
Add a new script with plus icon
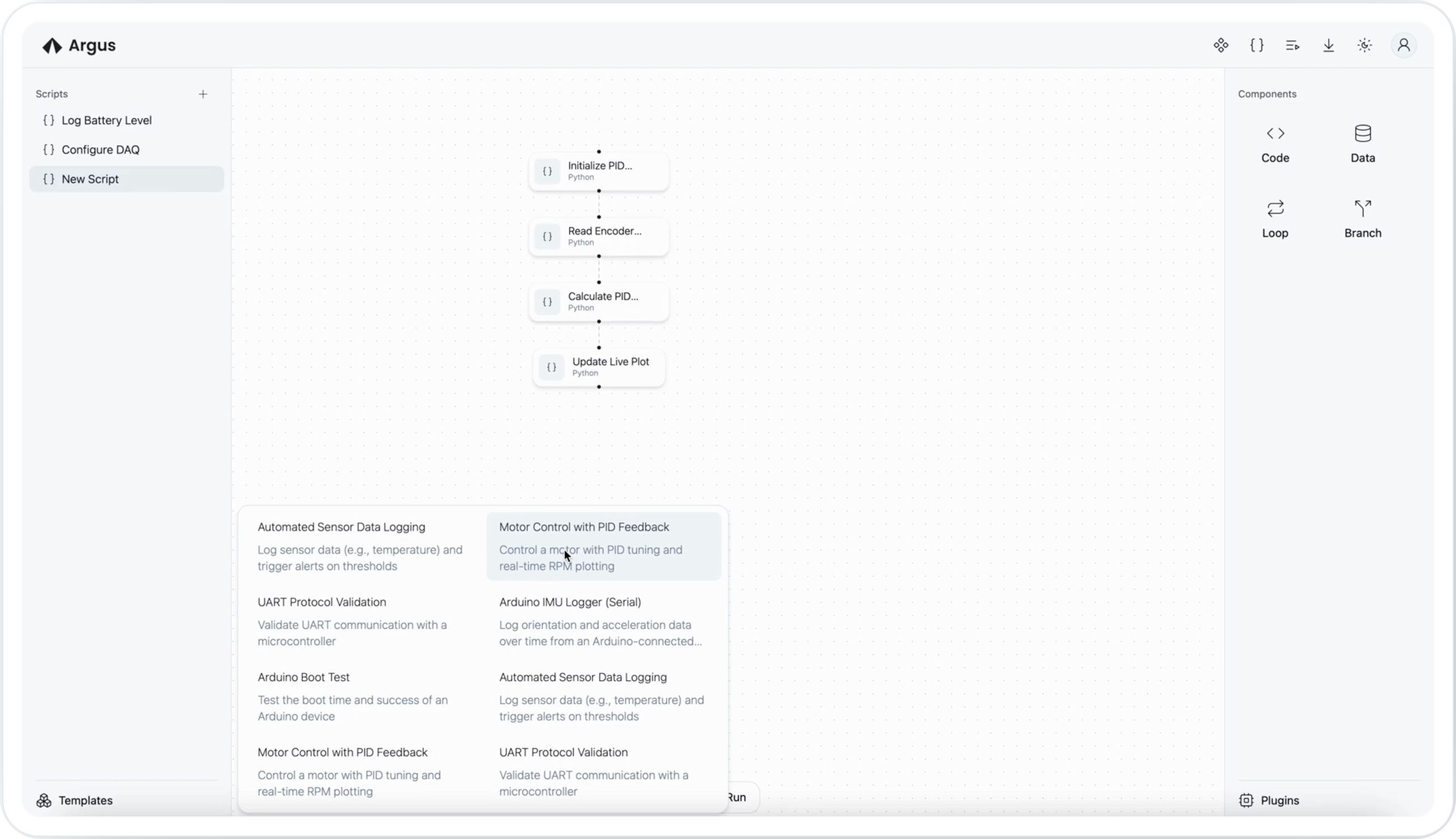coord(203,94)
